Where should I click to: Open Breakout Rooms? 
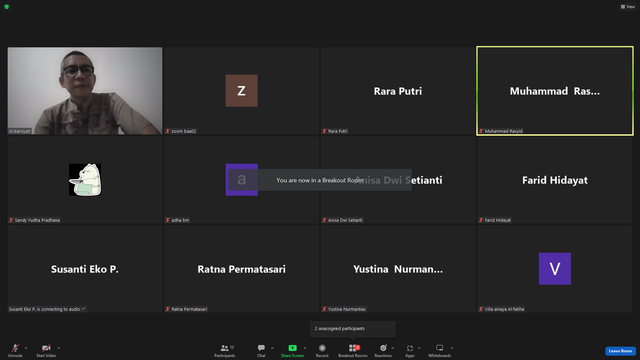[353, 350]
